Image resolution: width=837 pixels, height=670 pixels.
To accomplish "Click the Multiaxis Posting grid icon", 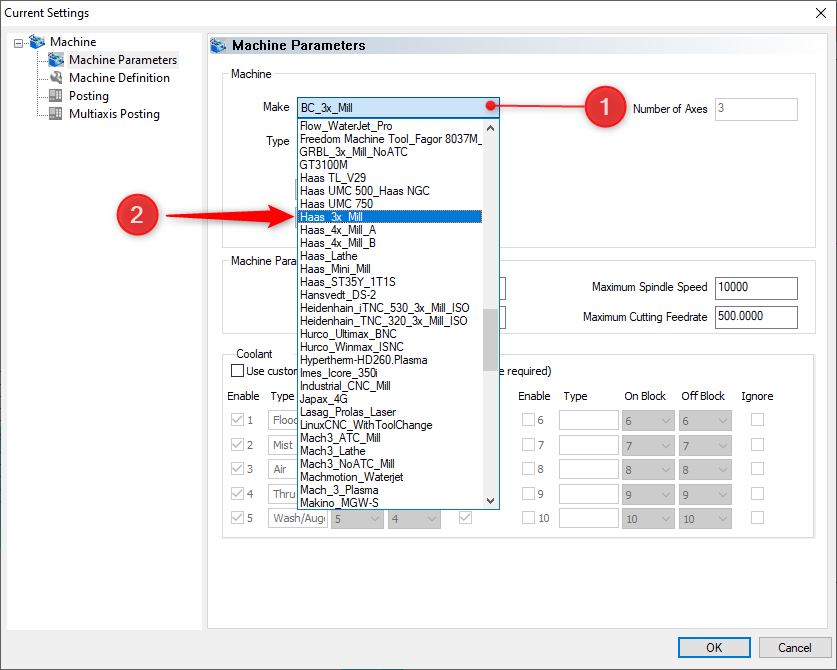I will click(x=56, y=114).
